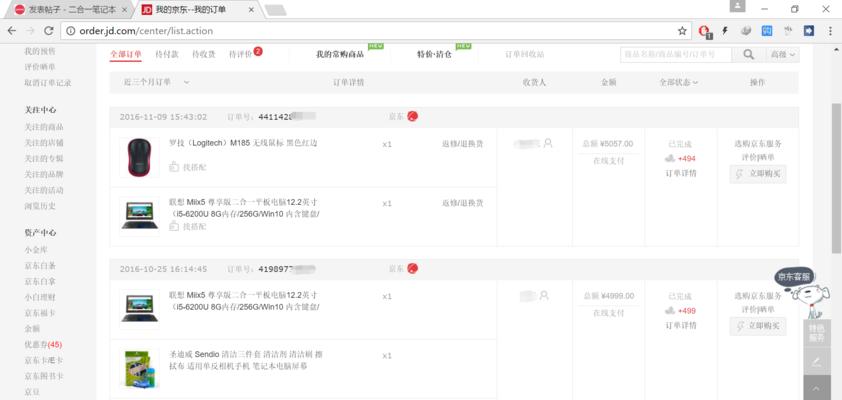Viewport: 842px width, 400px height.
Task: Open Sendio 清洁三件套 product link
Action: coord(245,360)
